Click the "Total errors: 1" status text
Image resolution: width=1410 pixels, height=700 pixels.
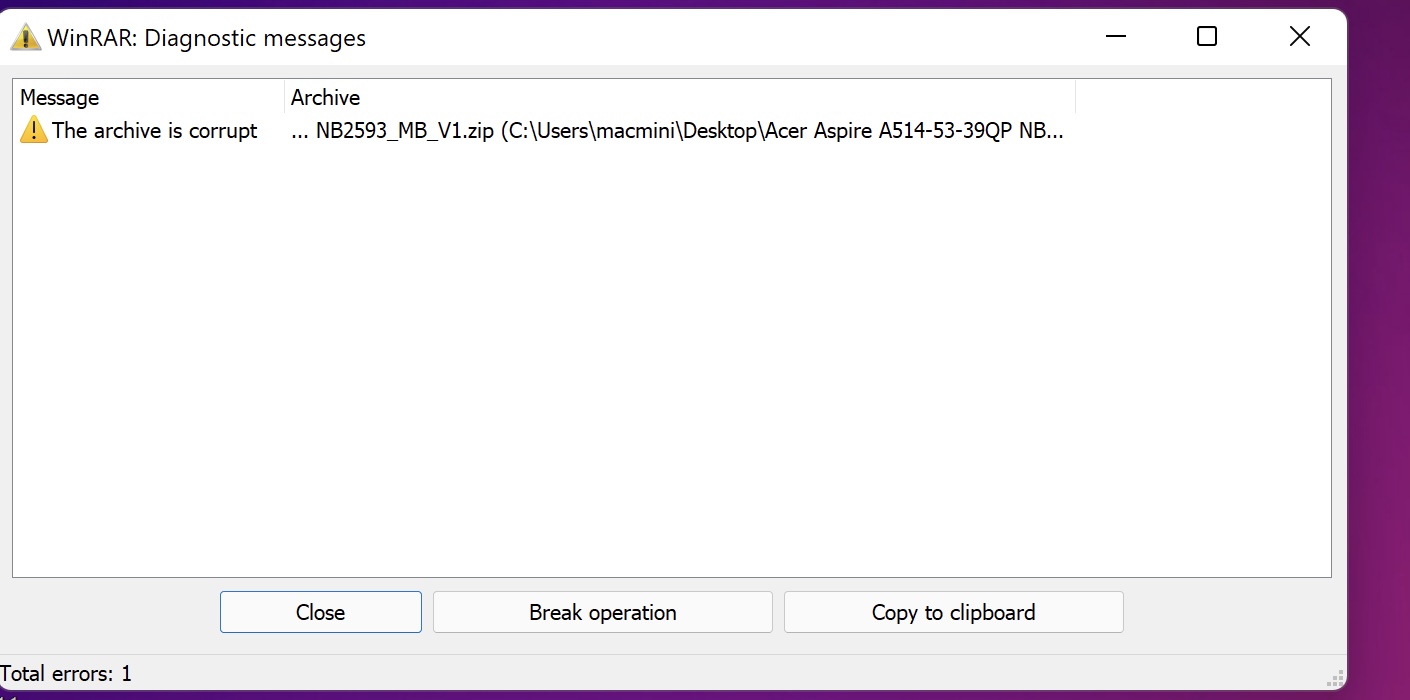pyautogui.click(x=66, y=674)
